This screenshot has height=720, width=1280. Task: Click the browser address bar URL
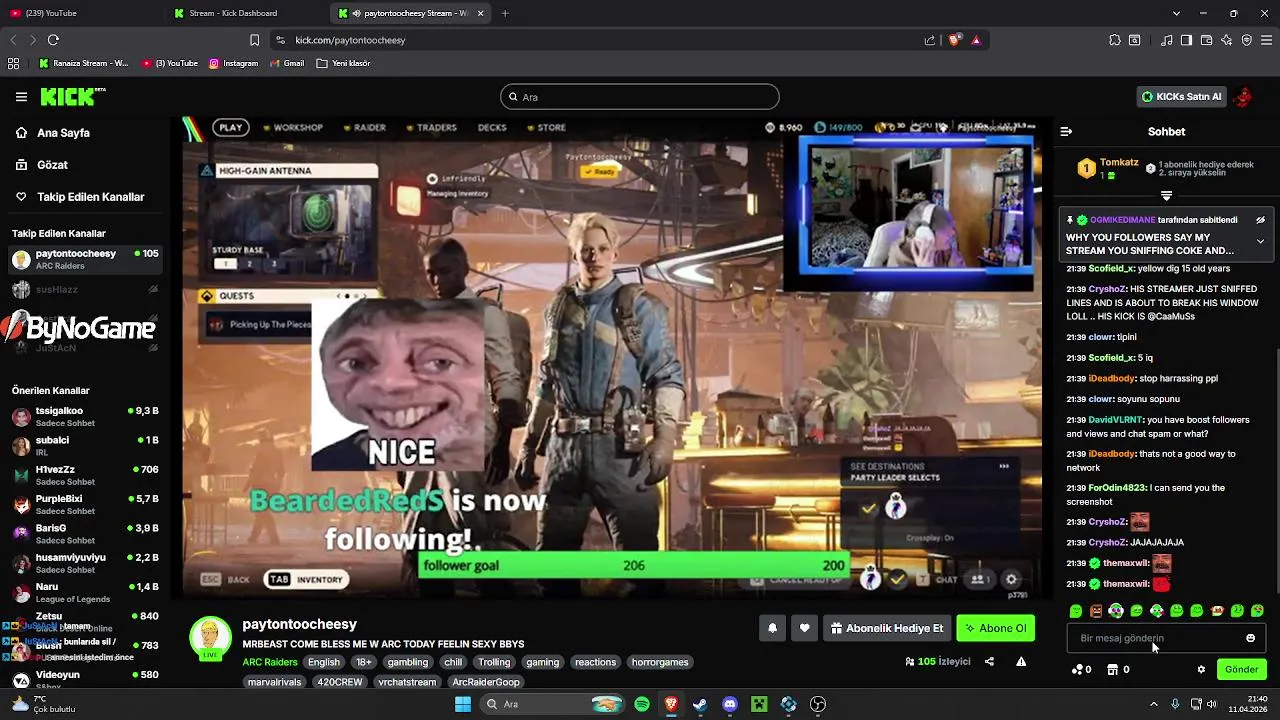coord(350,40)
